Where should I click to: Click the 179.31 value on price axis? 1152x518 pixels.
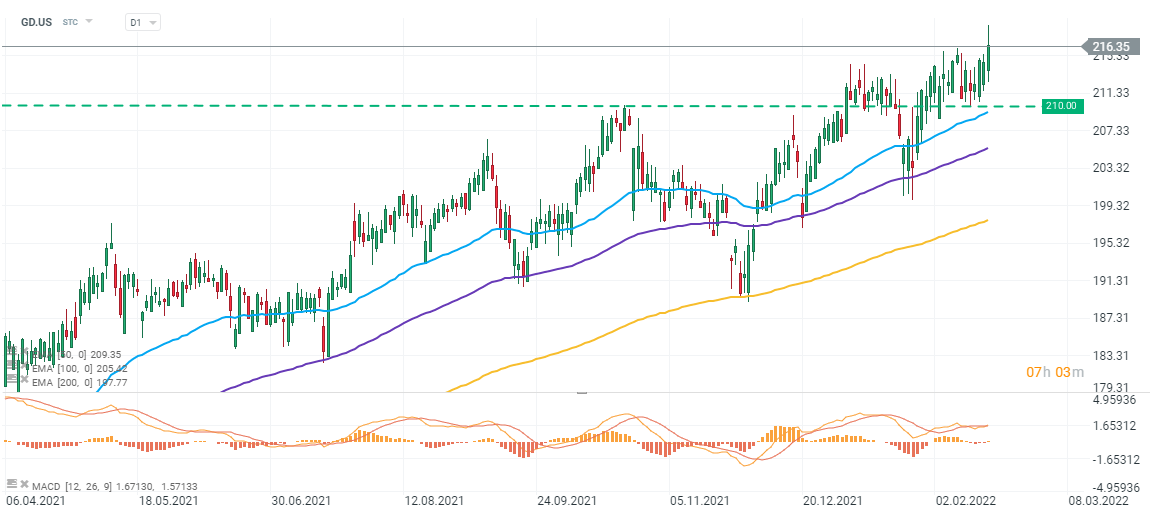point(1110,387)
